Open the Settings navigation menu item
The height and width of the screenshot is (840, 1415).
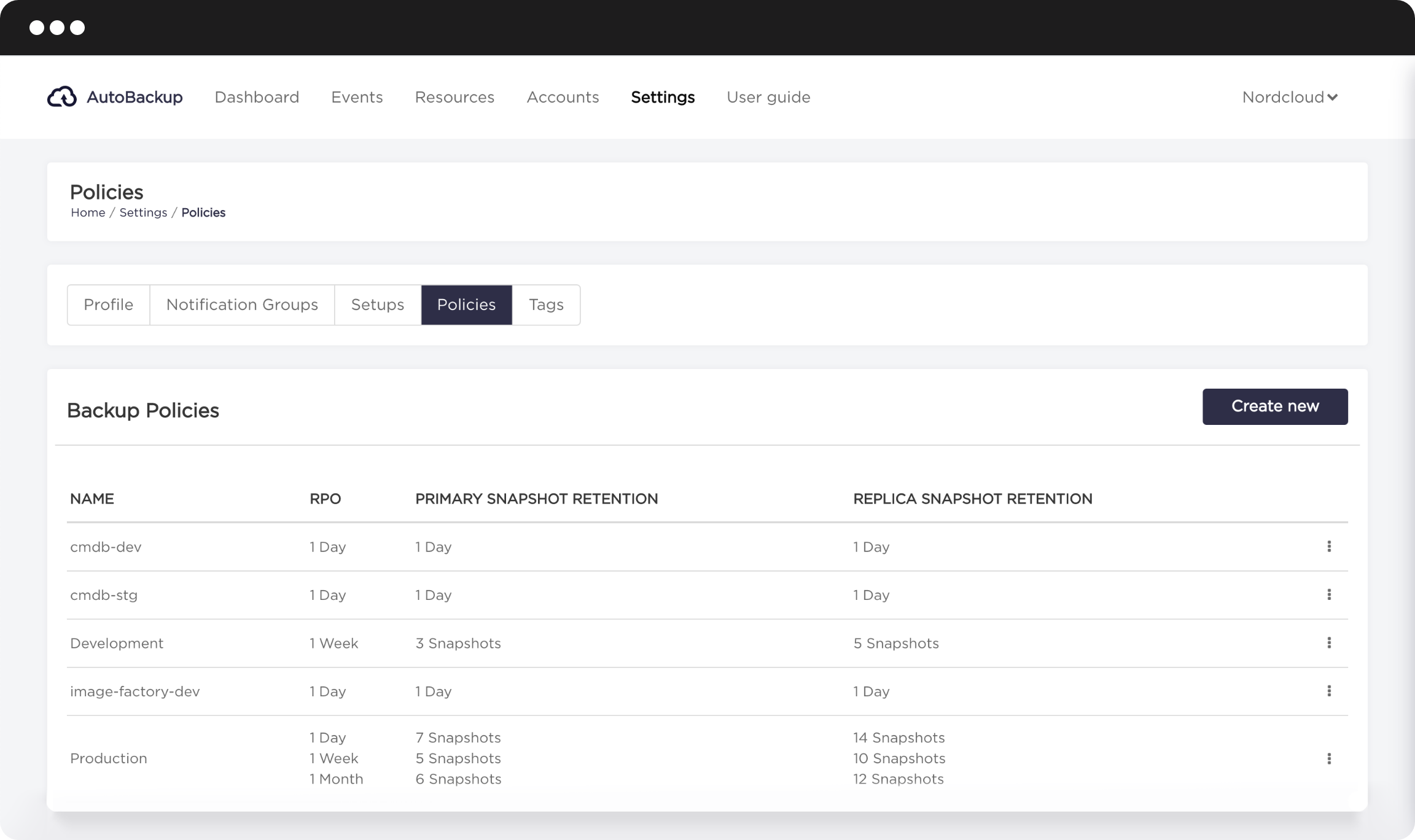pos(663,97)
